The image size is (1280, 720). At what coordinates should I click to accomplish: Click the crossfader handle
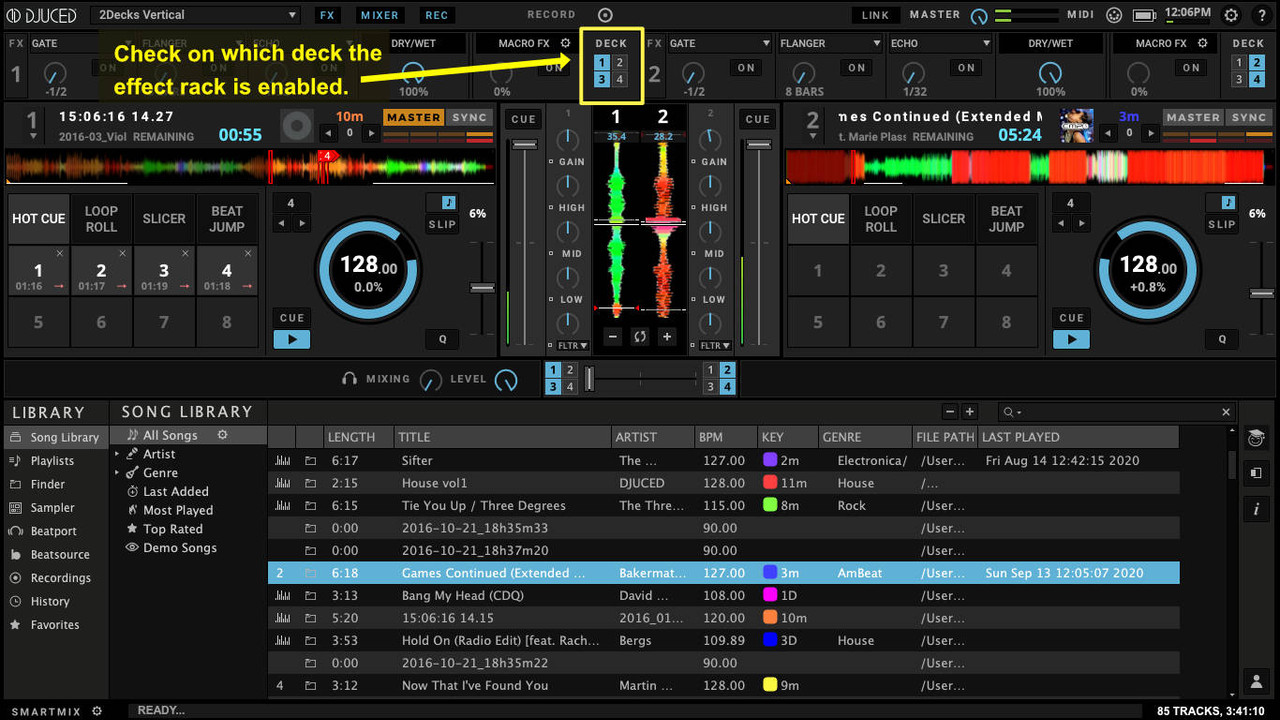click(x=590, y=379)
